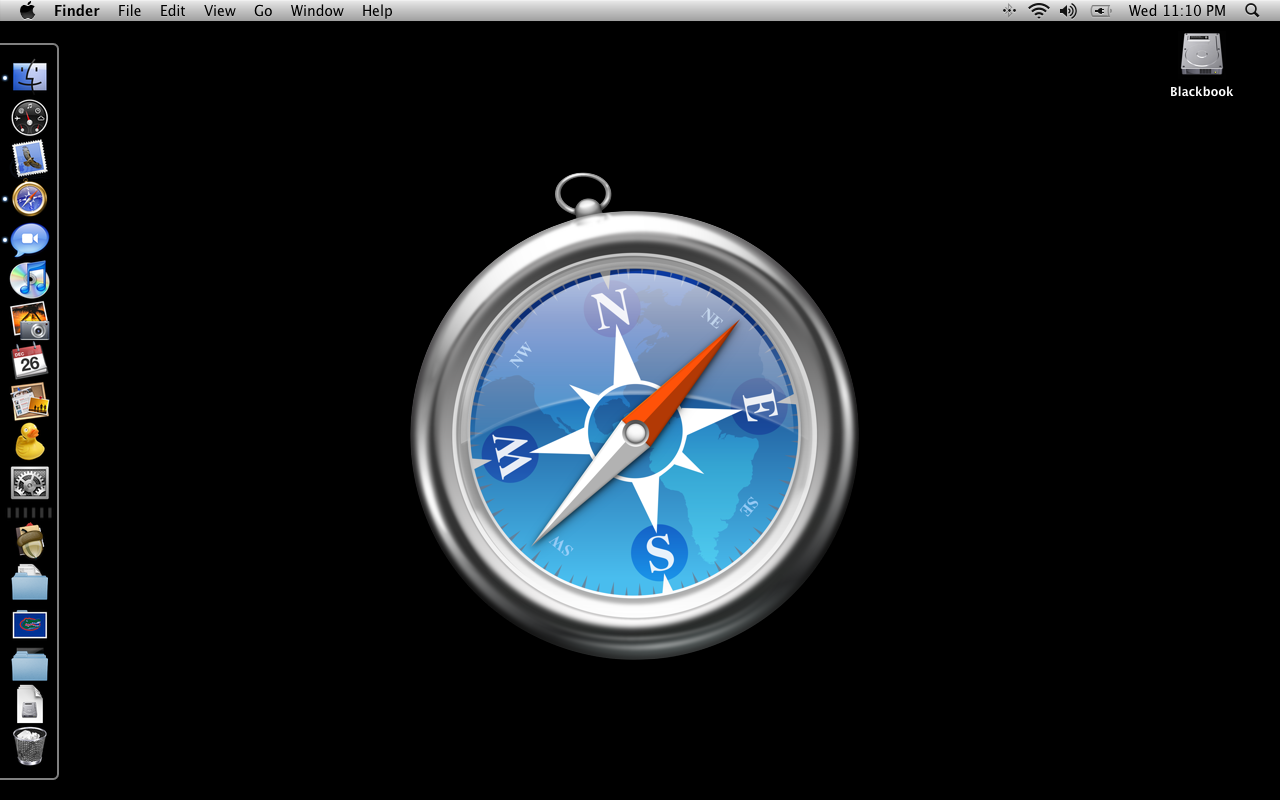Launch Safari from the Dock
This screenshot has height=800, width=1280.
pos(29,199)
